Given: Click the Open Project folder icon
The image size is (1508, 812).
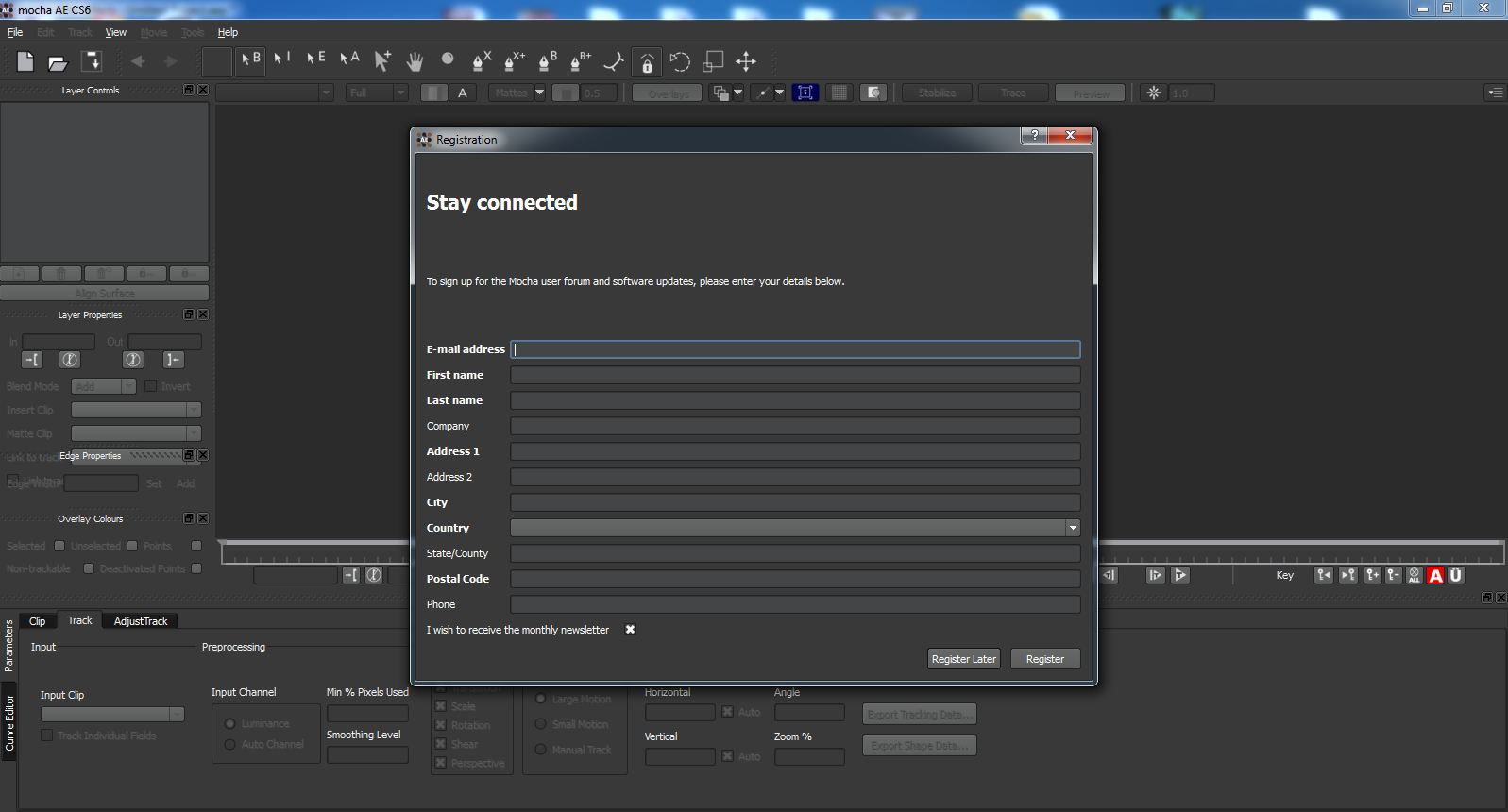Looking at the screenshot, I should pos(58,62).
